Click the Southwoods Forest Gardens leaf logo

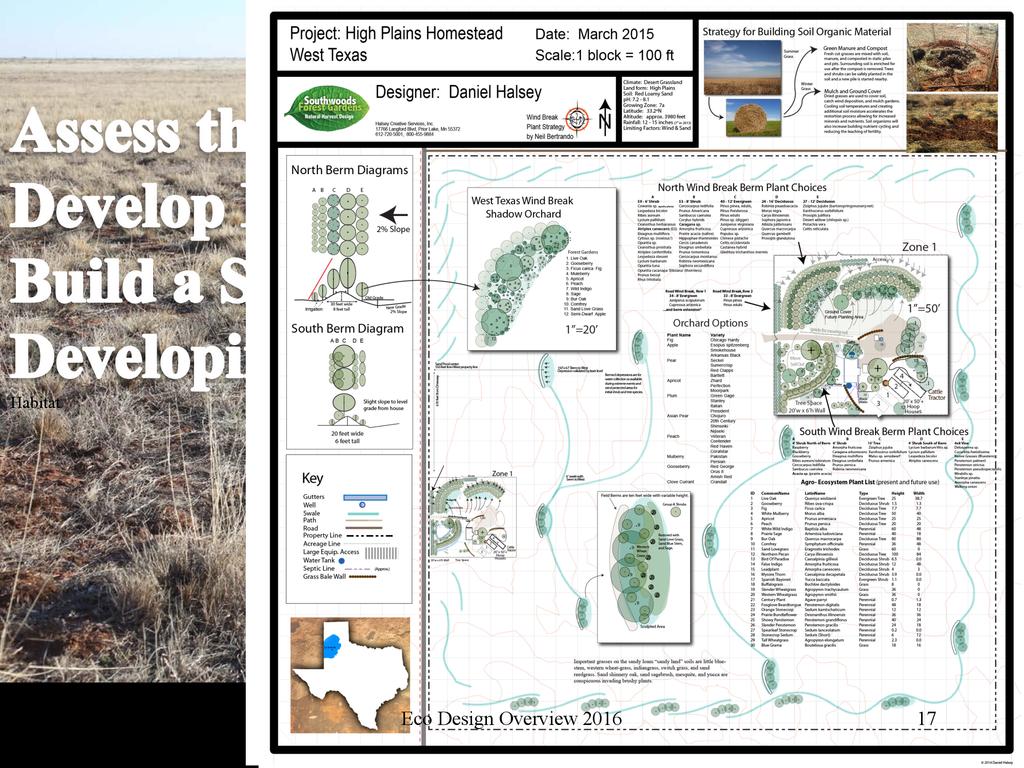click(325, 108)
